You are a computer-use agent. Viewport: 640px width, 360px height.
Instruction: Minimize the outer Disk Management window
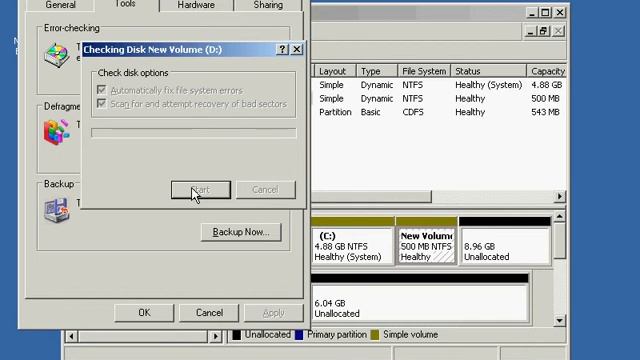pyautogui.click(x=531, y=13)
